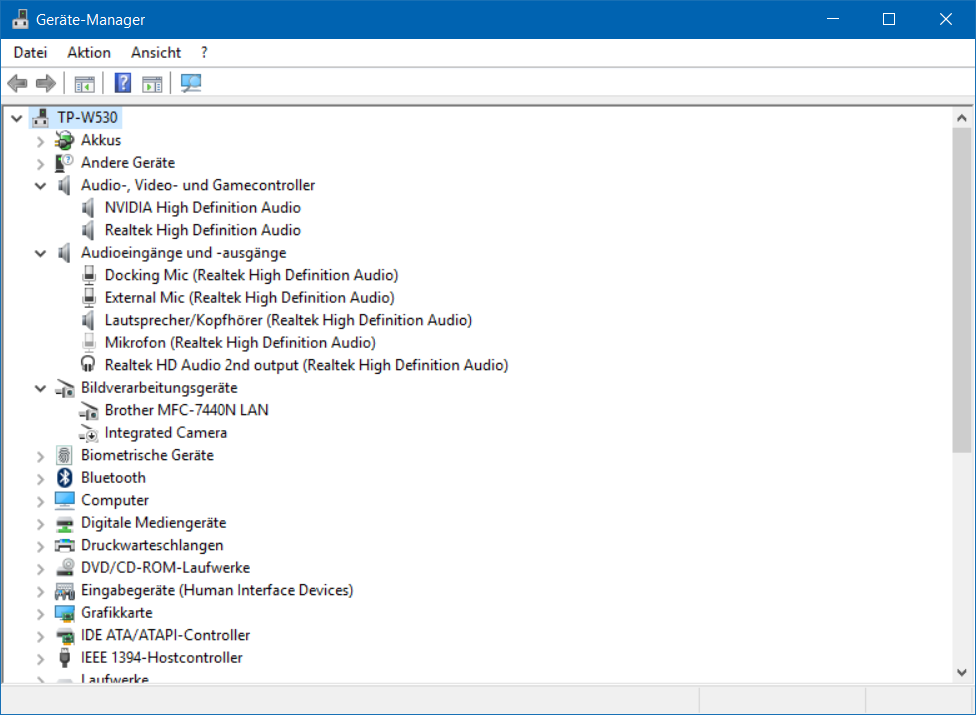Select NVIDIA High Definition Audio device

(x=202, y=207)
